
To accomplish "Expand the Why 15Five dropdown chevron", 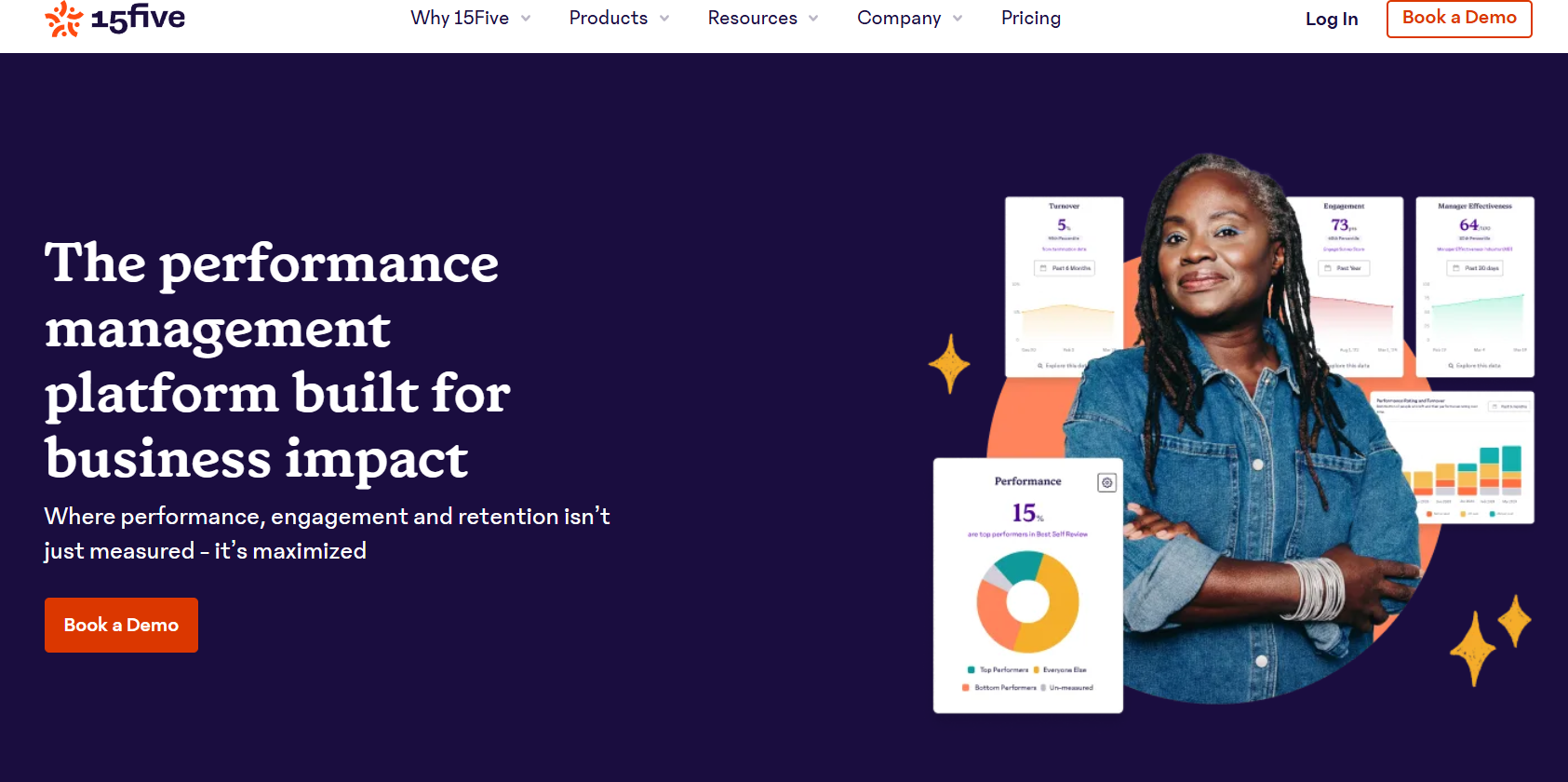I will 526,19.
